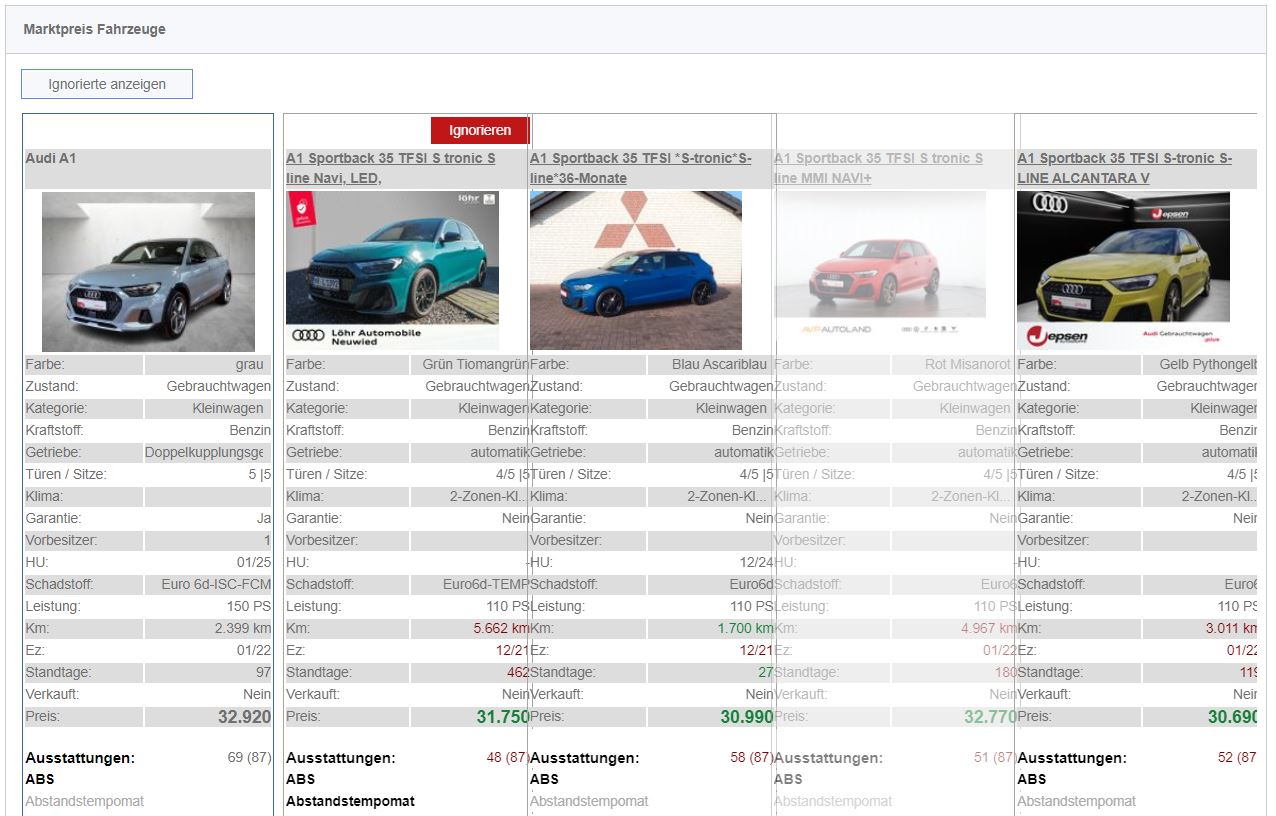The height and width of the screenshot is (816, 1276).
Task: Select the color value "Gelb Pythongelb"
Action: pyautogui.click(x=1208, y=365)
